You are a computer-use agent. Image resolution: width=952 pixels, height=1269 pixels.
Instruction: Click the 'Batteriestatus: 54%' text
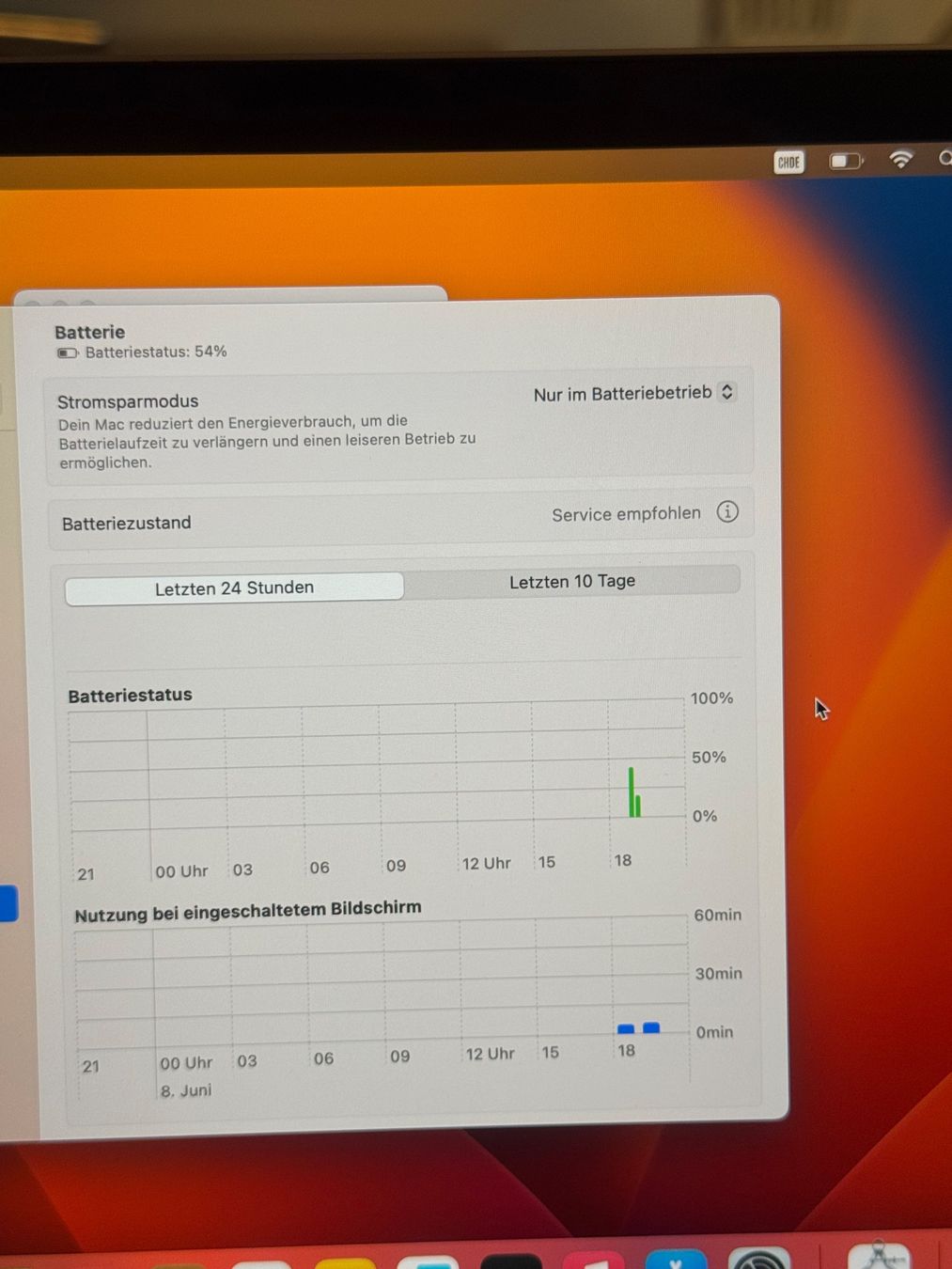[x=156, y=352]
